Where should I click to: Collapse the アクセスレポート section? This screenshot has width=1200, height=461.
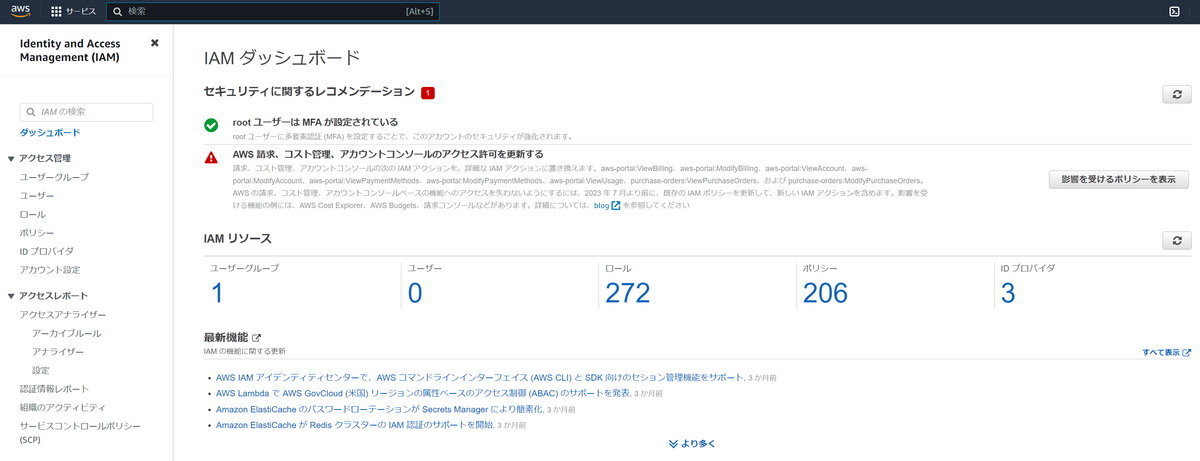click(11, 296)
